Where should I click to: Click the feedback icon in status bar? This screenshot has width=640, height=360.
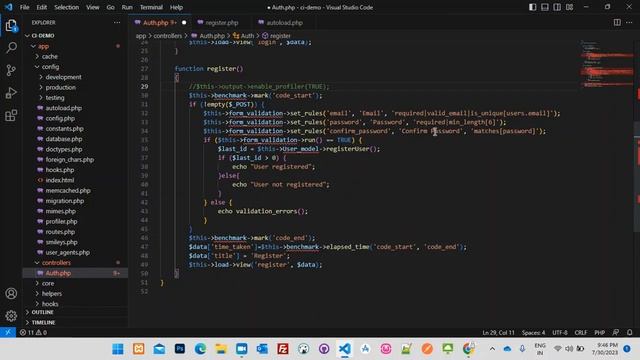(x=616, y=332)
